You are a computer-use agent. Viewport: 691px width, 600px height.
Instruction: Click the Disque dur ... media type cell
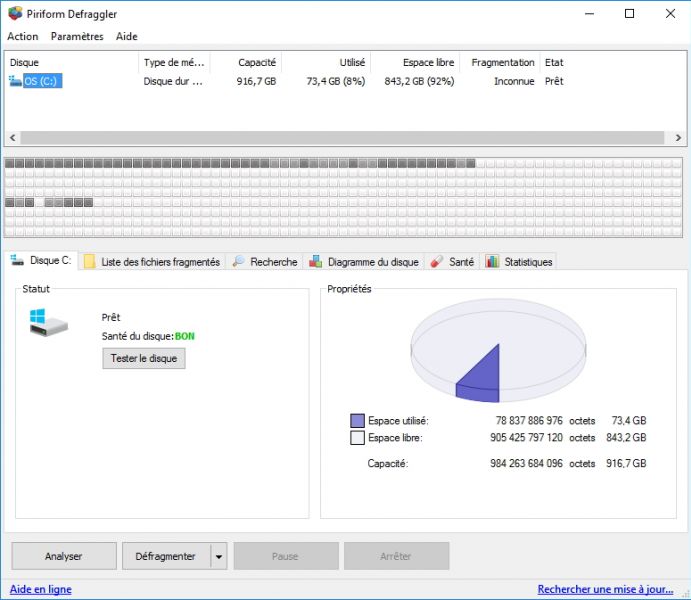173,81
